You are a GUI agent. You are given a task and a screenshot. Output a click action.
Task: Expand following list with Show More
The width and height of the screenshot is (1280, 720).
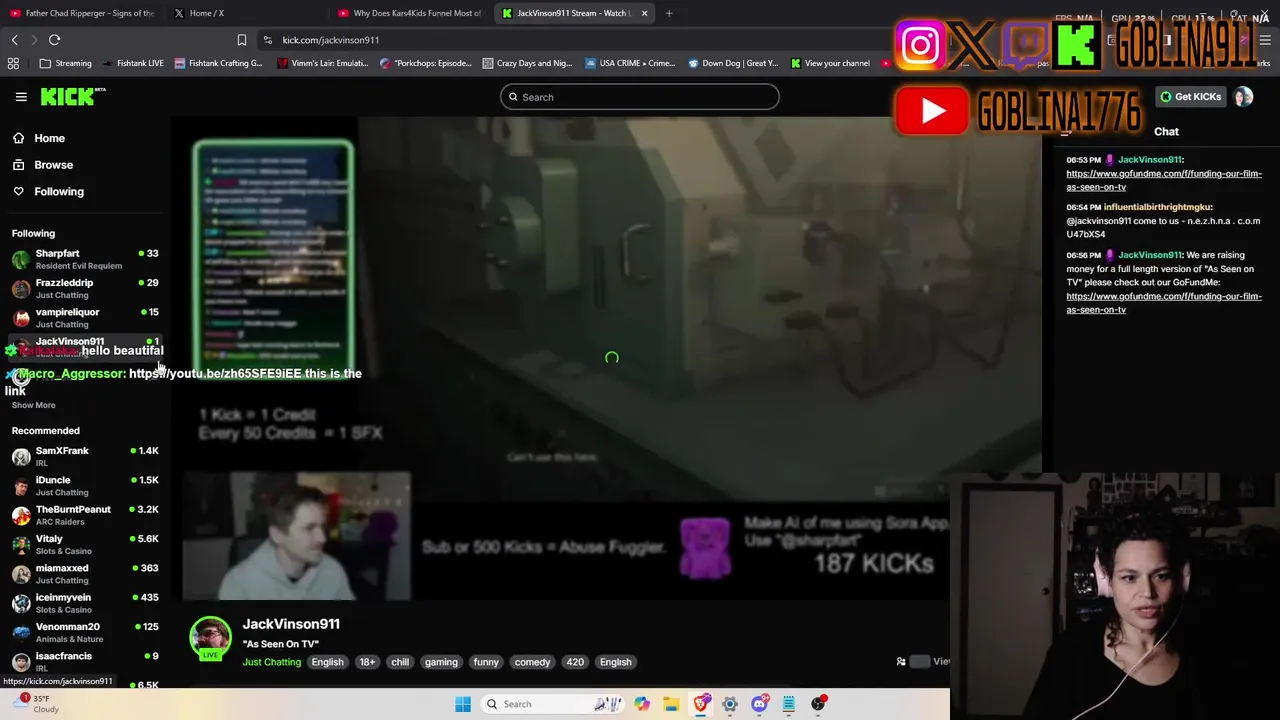point(33,405)
